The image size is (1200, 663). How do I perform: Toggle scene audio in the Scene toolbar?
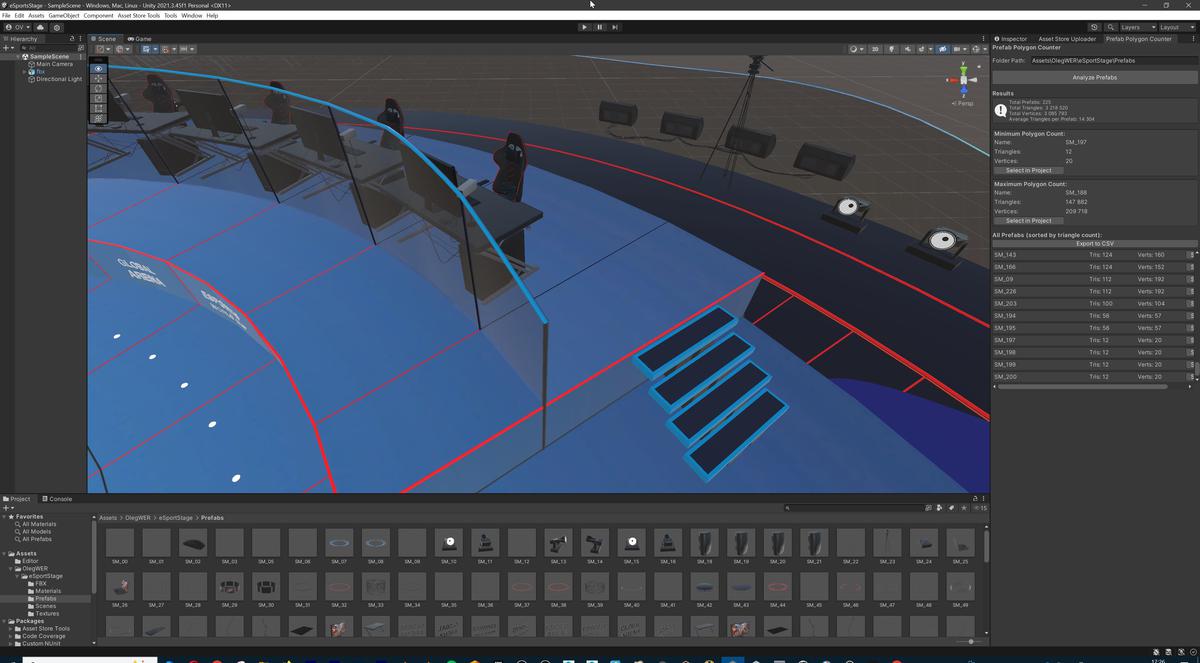[908, 48]
